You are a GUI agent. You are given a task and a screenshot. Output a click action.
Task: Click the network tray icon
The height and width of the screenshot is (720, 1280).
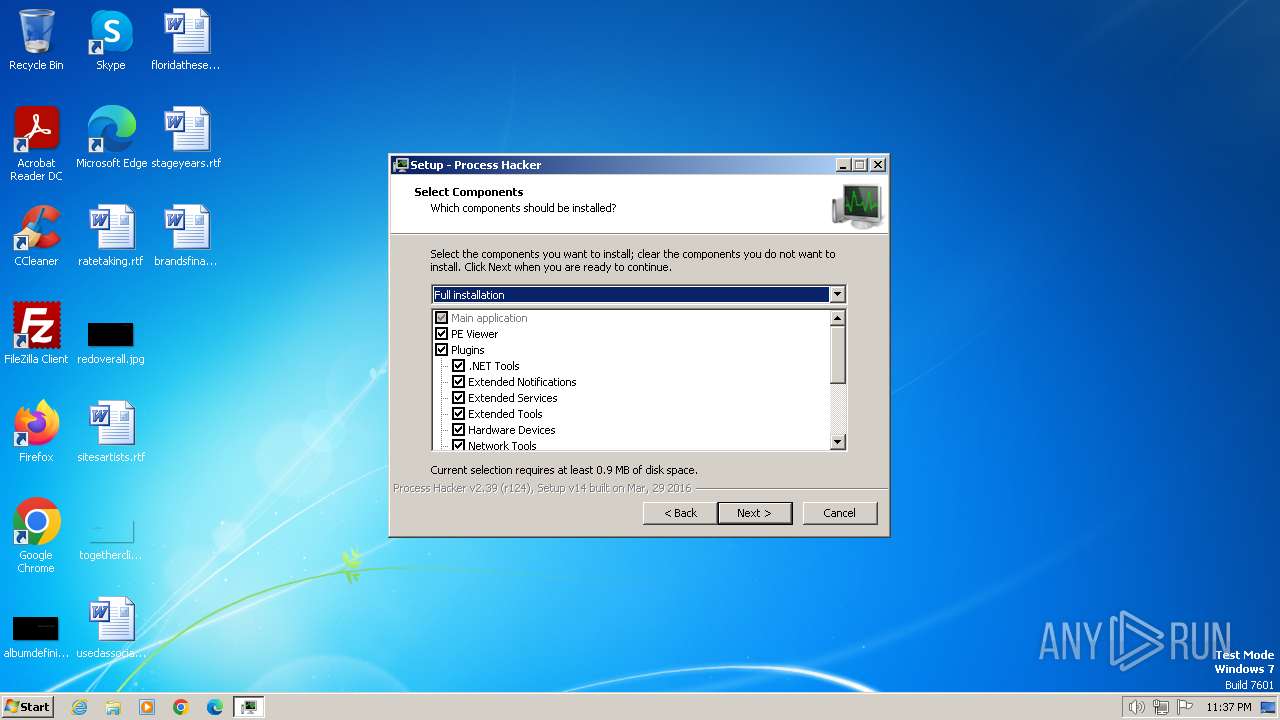tap(1161, 707)
